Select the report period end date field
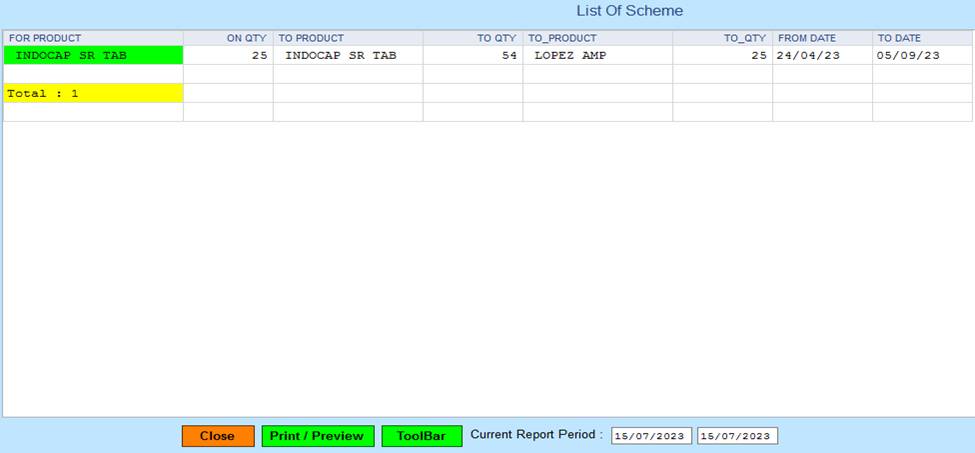This screenshot has width=975, height=453. click(736, 436)
